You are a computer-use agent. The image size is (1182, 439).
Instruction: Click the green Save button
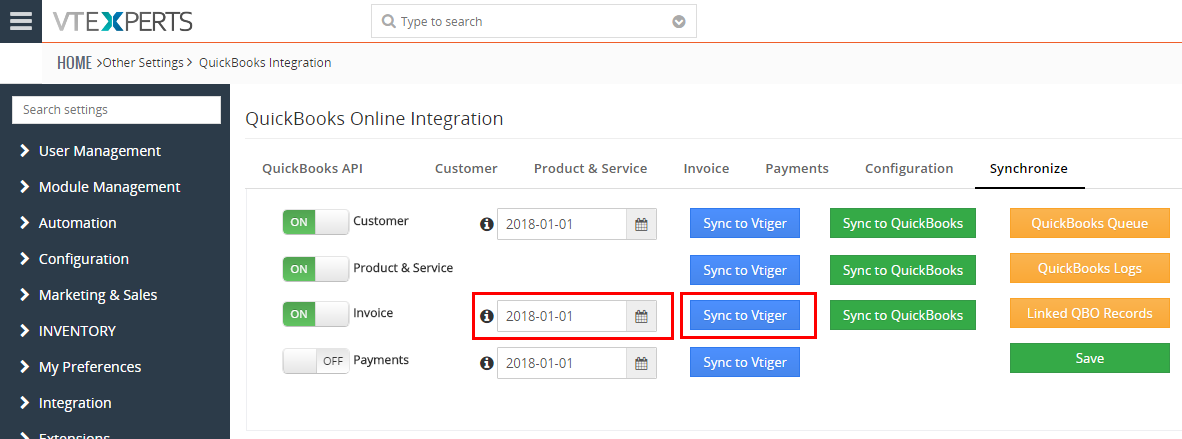pos(1090,358)
